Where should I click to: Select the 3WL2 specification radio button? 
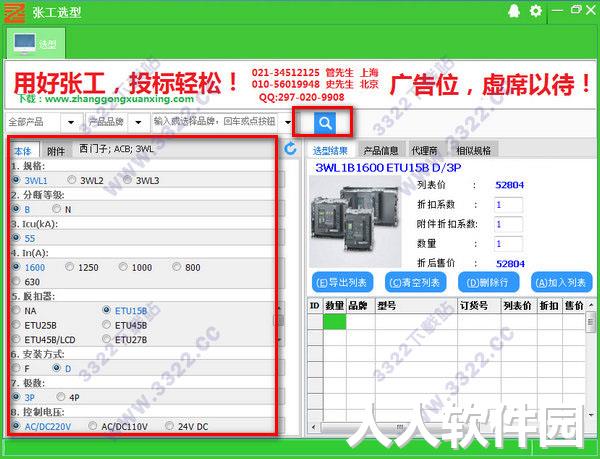pyautogui.click(x=72, y=179)
